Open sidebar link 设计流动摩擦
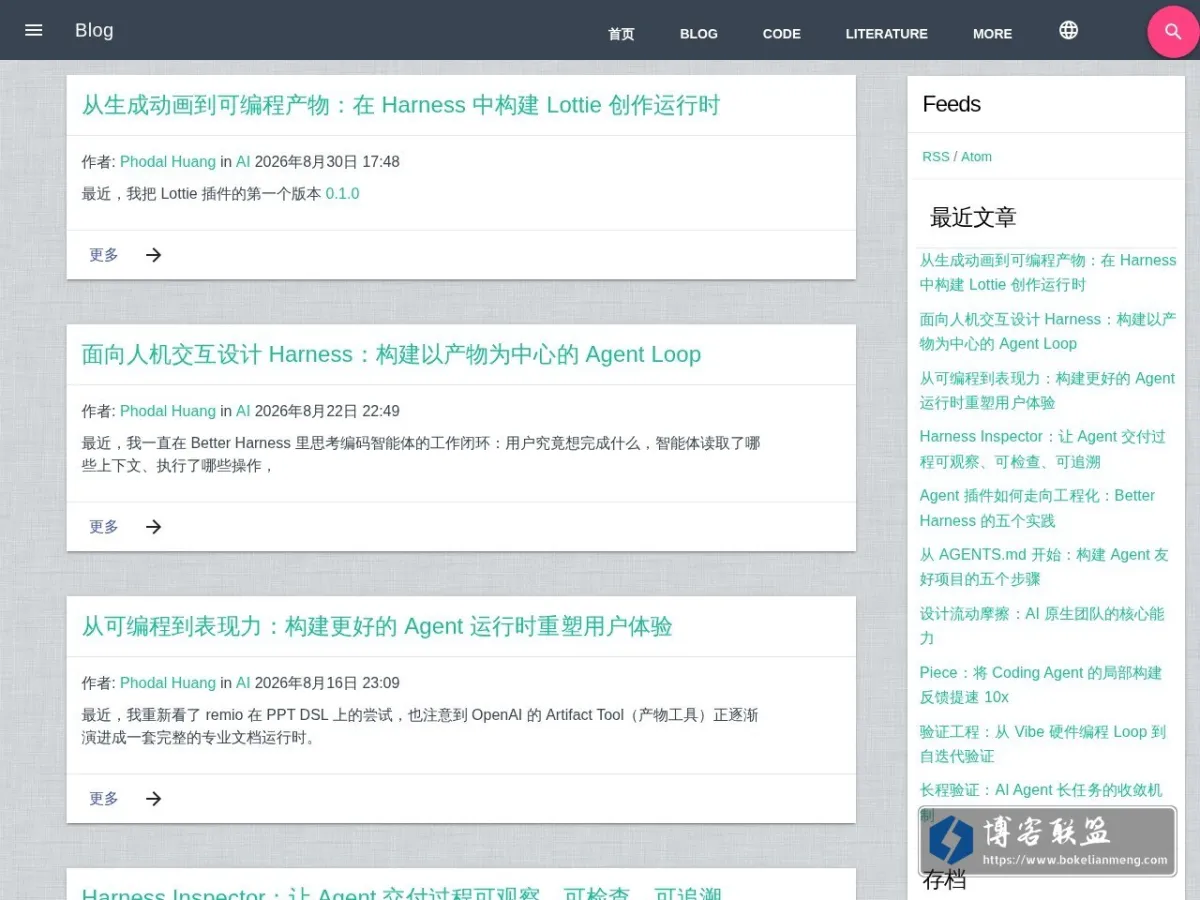The width and height of the screenshot is (1200, 900). pyautogui.click(x=1042, y=626)
